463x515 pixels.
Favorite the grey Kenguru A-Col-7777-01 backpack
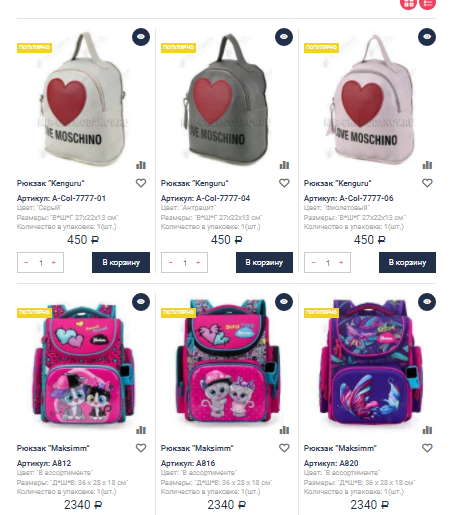(141, 183)
